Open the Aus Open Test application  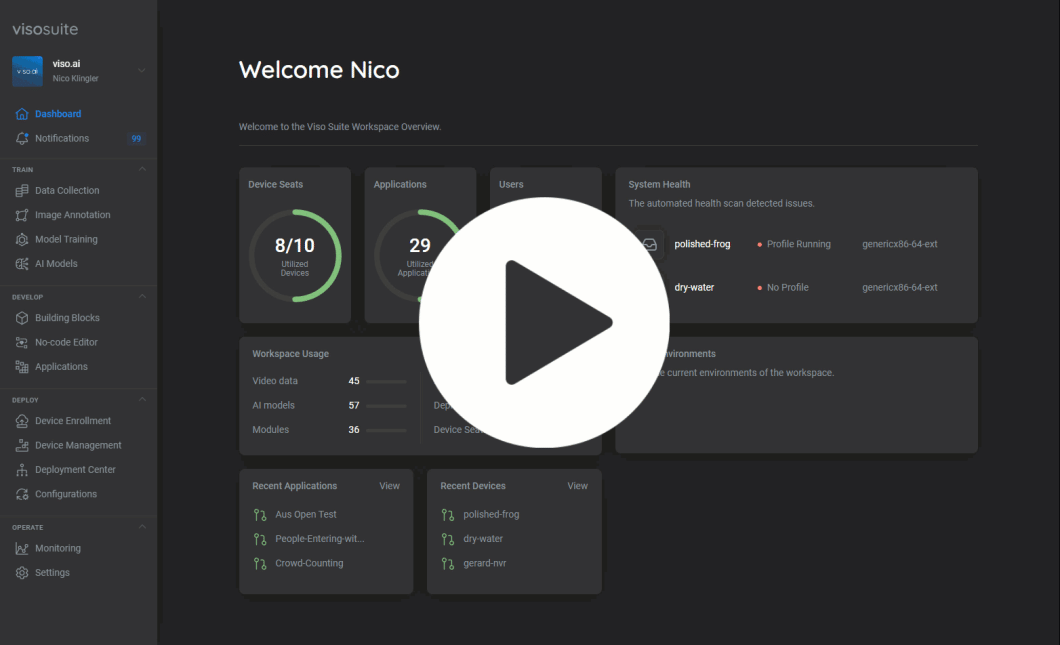coord(306,515)
